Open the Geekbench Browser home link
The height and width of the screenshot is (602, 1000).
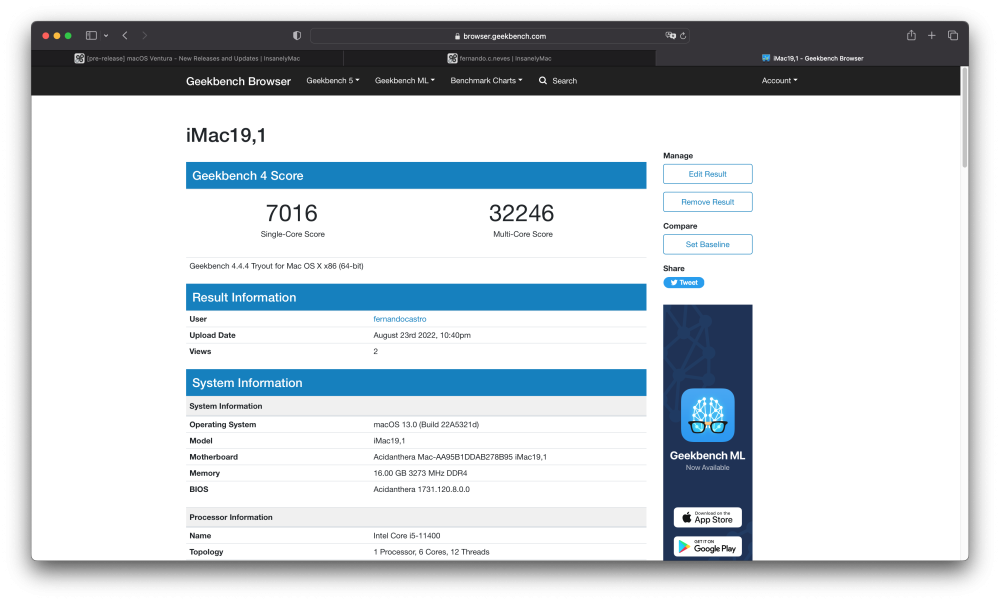point(239,81)
